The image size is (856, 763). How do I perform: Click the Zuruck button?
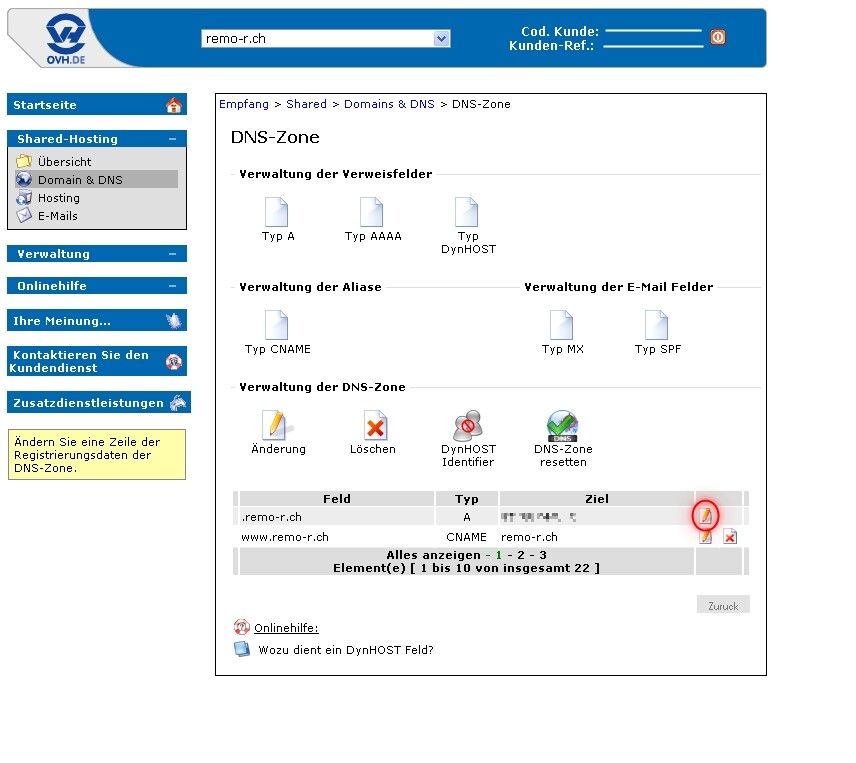pyautogui.click(x=722, y=606)
